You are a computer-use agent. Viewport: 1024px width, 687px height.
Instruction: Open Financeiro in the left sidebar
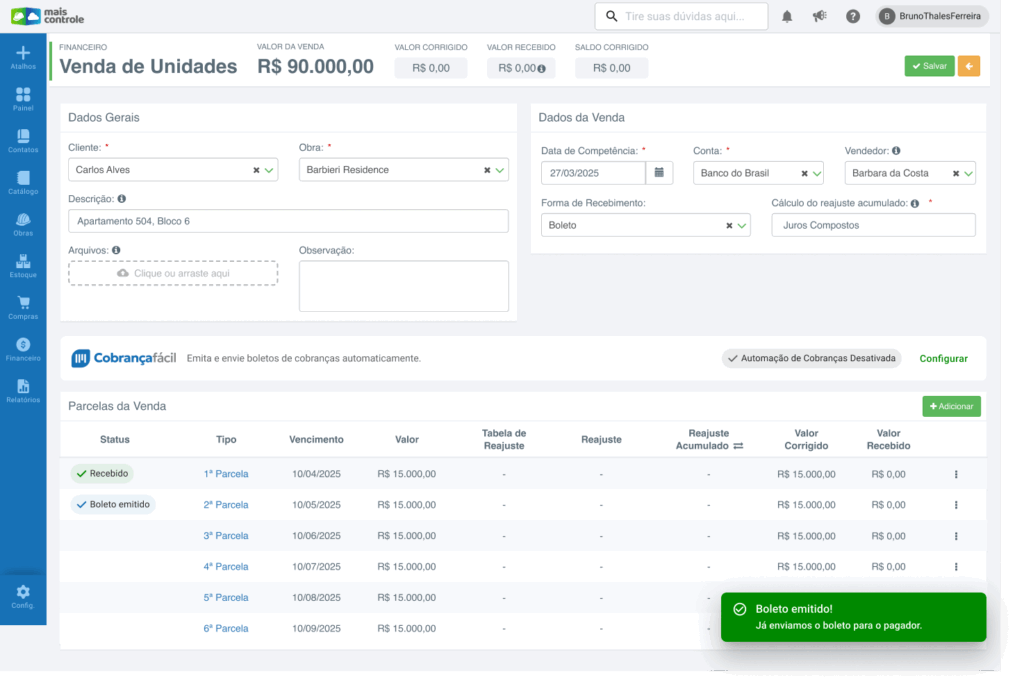pyautogui.click(x=23, y=349)
